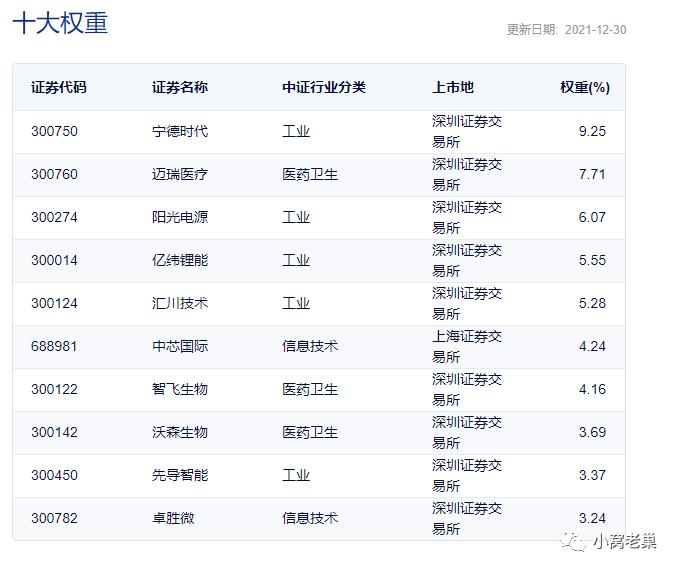Image resolution: width=678 pixels, height=571 pixels.
Task: Click 深圳证券交易所 in the 亿纬锂能 row
Action: tap(467, 261)
